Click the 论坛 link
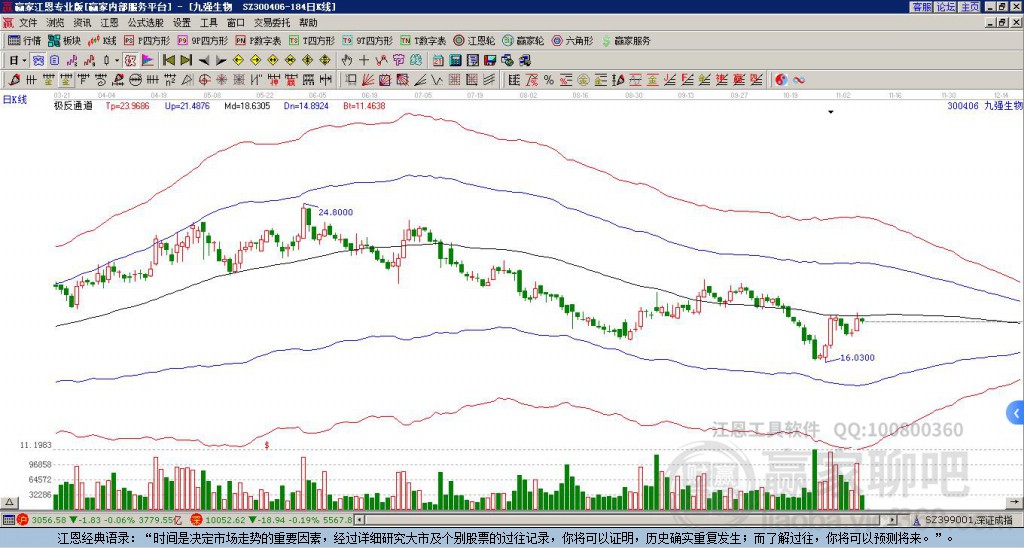The image size is (1024, 548). pyautogui.click(x=945, y=7)
